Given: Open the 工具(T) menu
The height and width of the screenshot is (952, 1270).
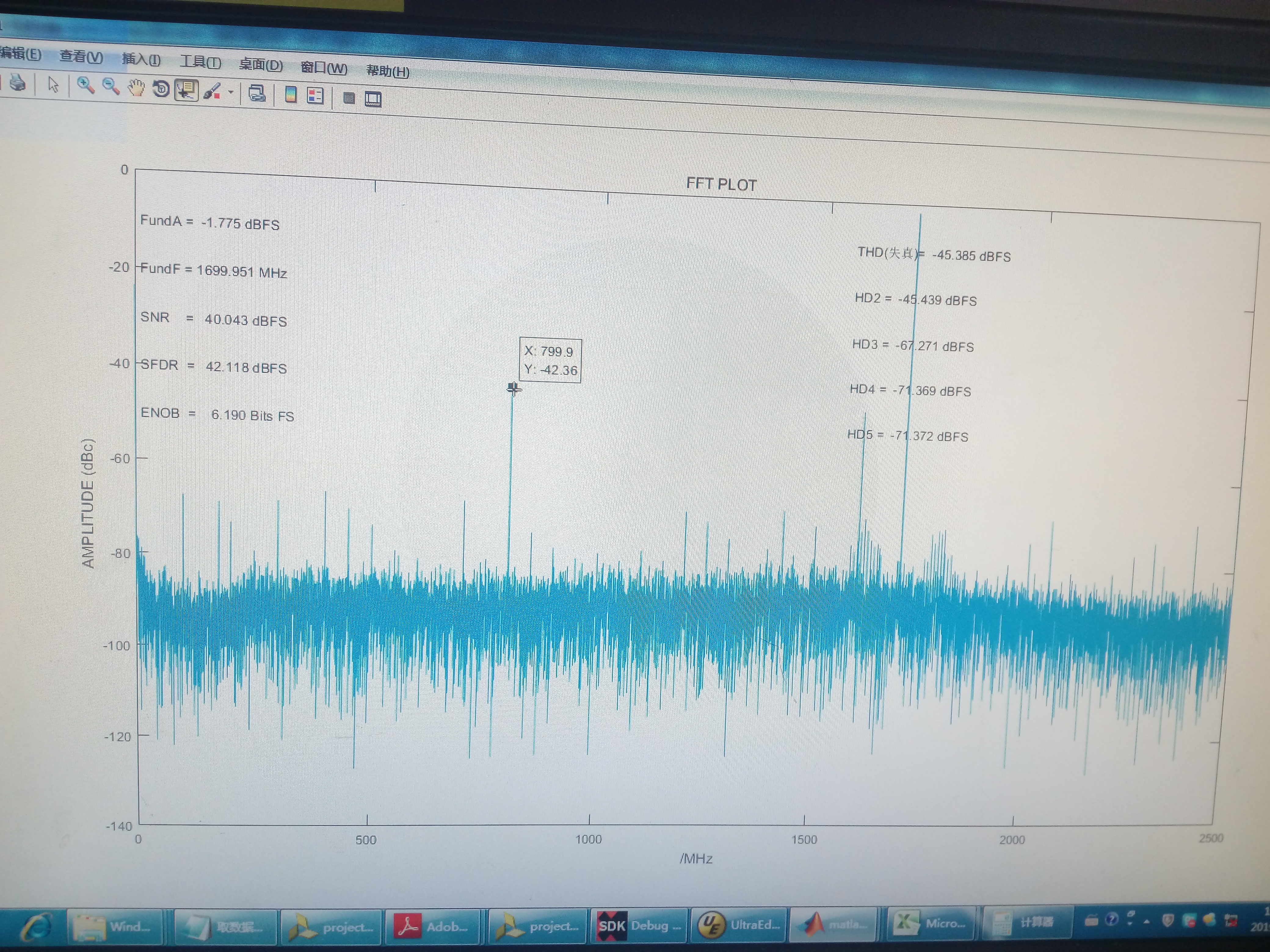Looking at the screenshot, I should pos(200,62).
